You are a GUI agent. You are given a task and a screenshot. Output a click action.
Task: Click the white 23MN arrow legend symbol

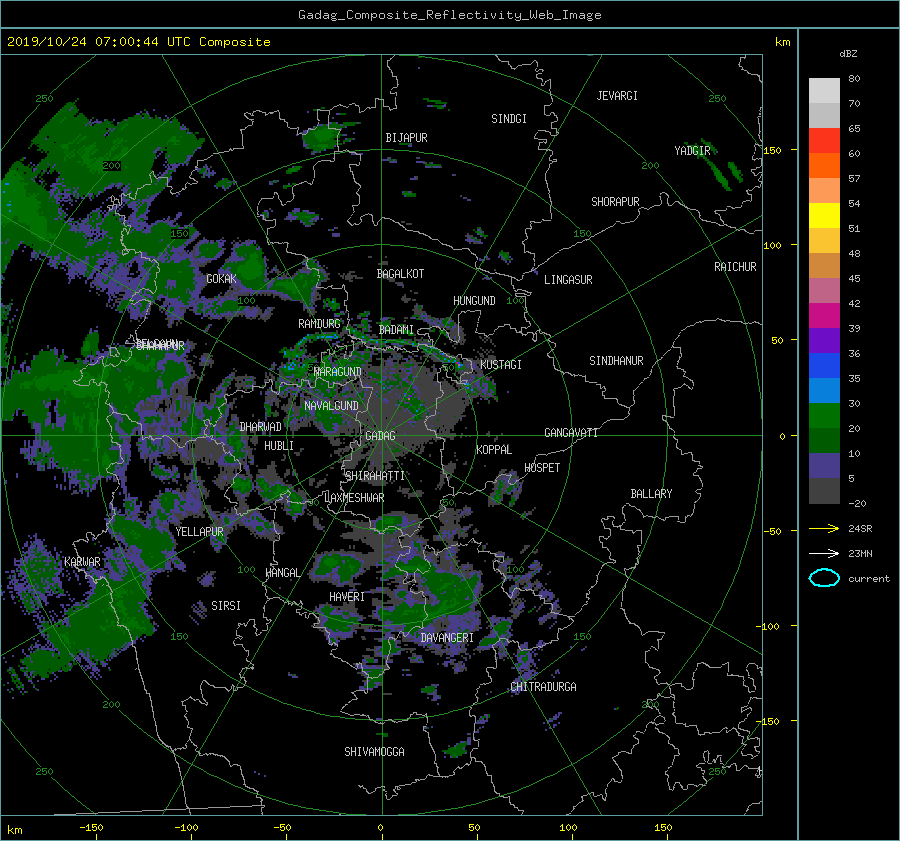point(824,553)
